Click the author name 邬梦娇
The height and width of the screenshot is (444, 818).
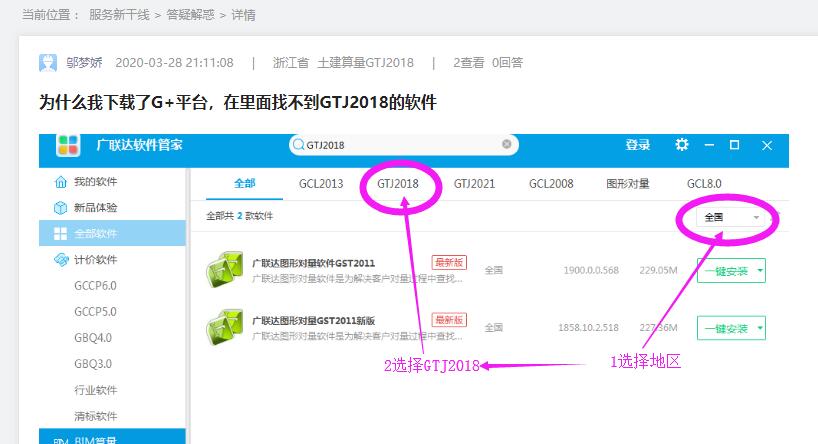pyautogui.click(x=84, y=63)
